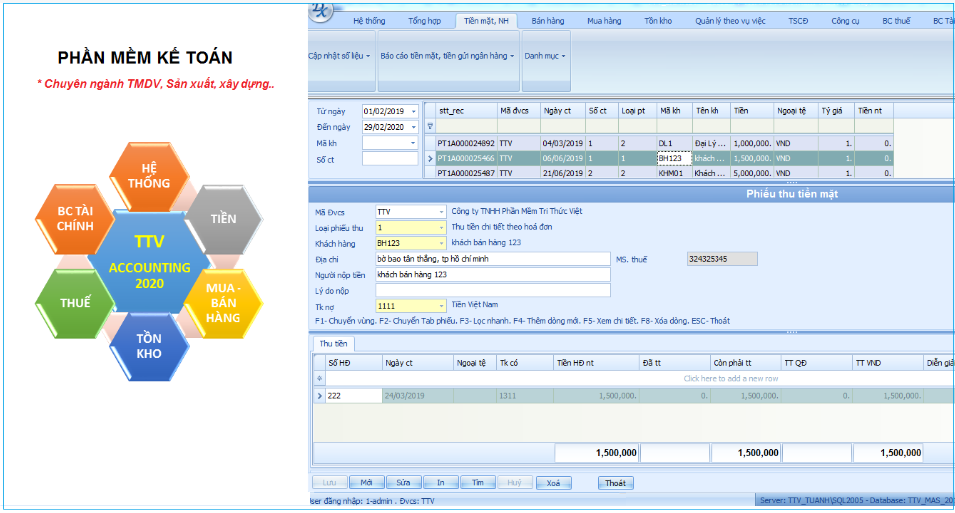Open Quản lý theo vụ việc tab
955x513 pixels.
tap(730, 21)
